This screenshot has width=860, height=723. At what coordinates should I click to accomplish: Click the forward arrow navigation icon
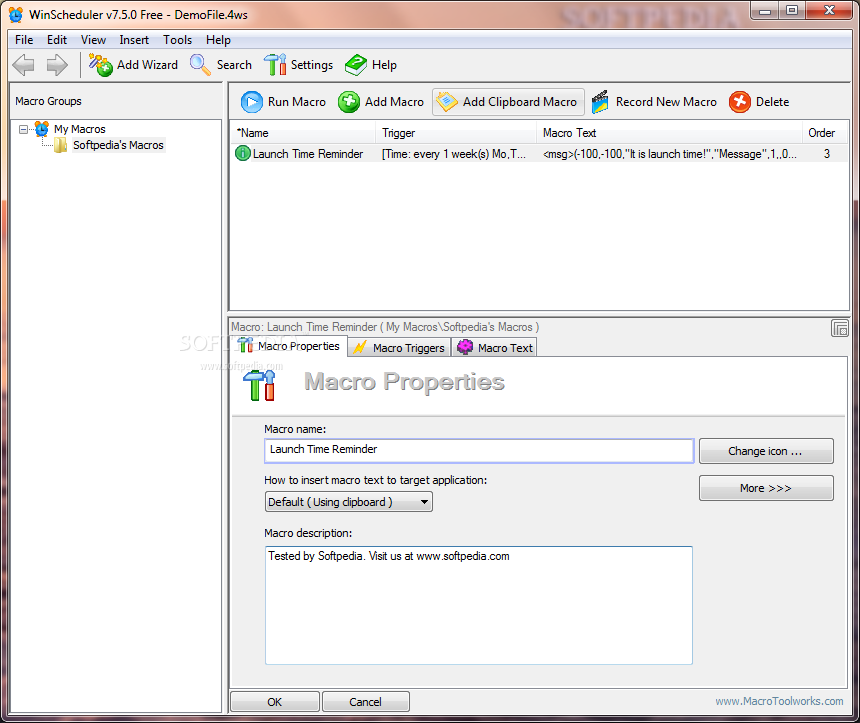(x=57, y=65)
